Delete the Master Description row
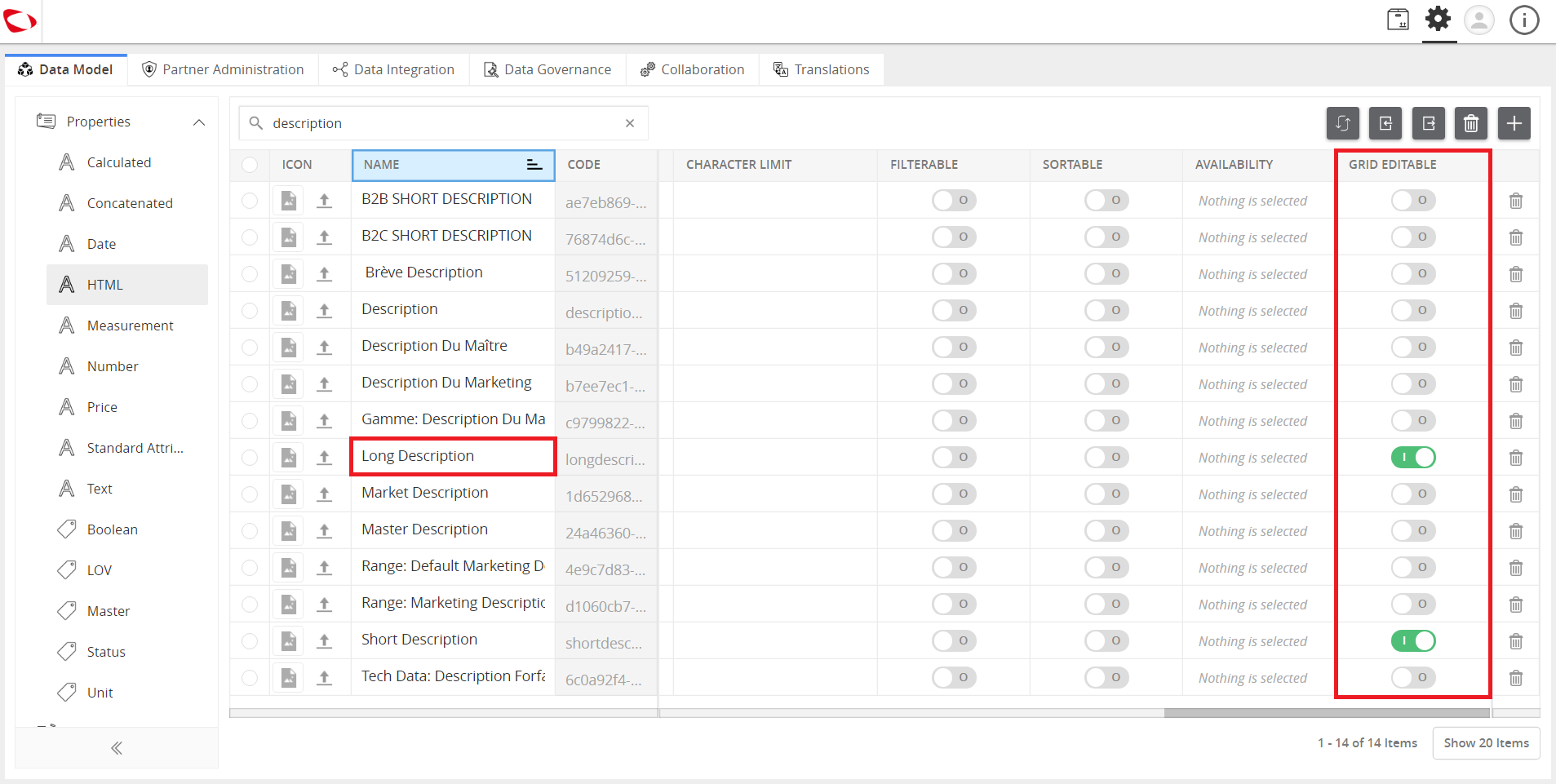1556x784 pixels. 1515,531
